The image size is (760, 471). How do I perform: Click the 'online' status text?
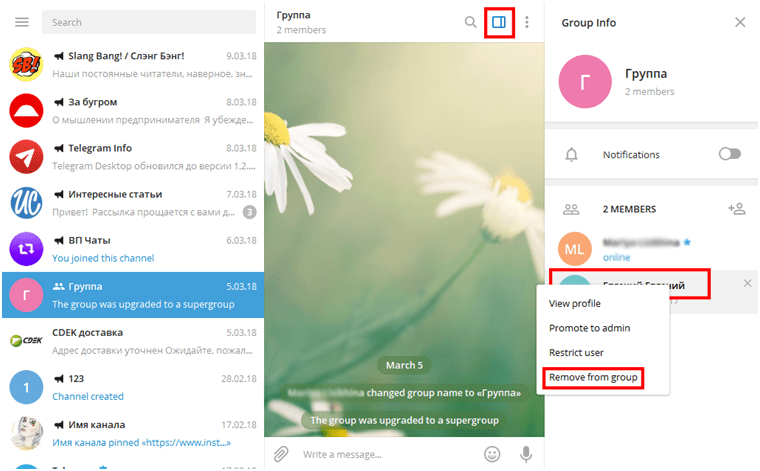pos(617,257)
